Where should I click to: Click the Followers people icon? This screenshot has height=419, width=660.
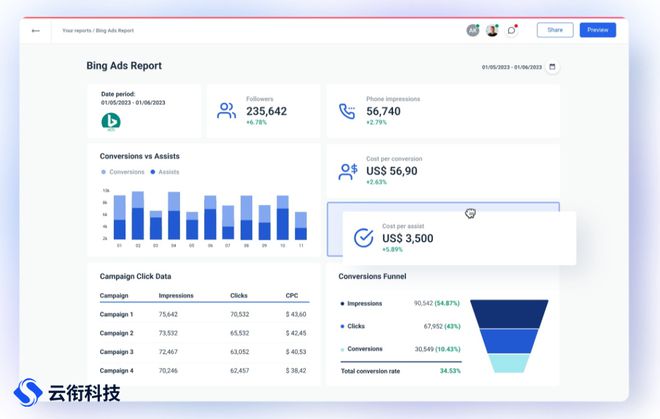(227, 111)
